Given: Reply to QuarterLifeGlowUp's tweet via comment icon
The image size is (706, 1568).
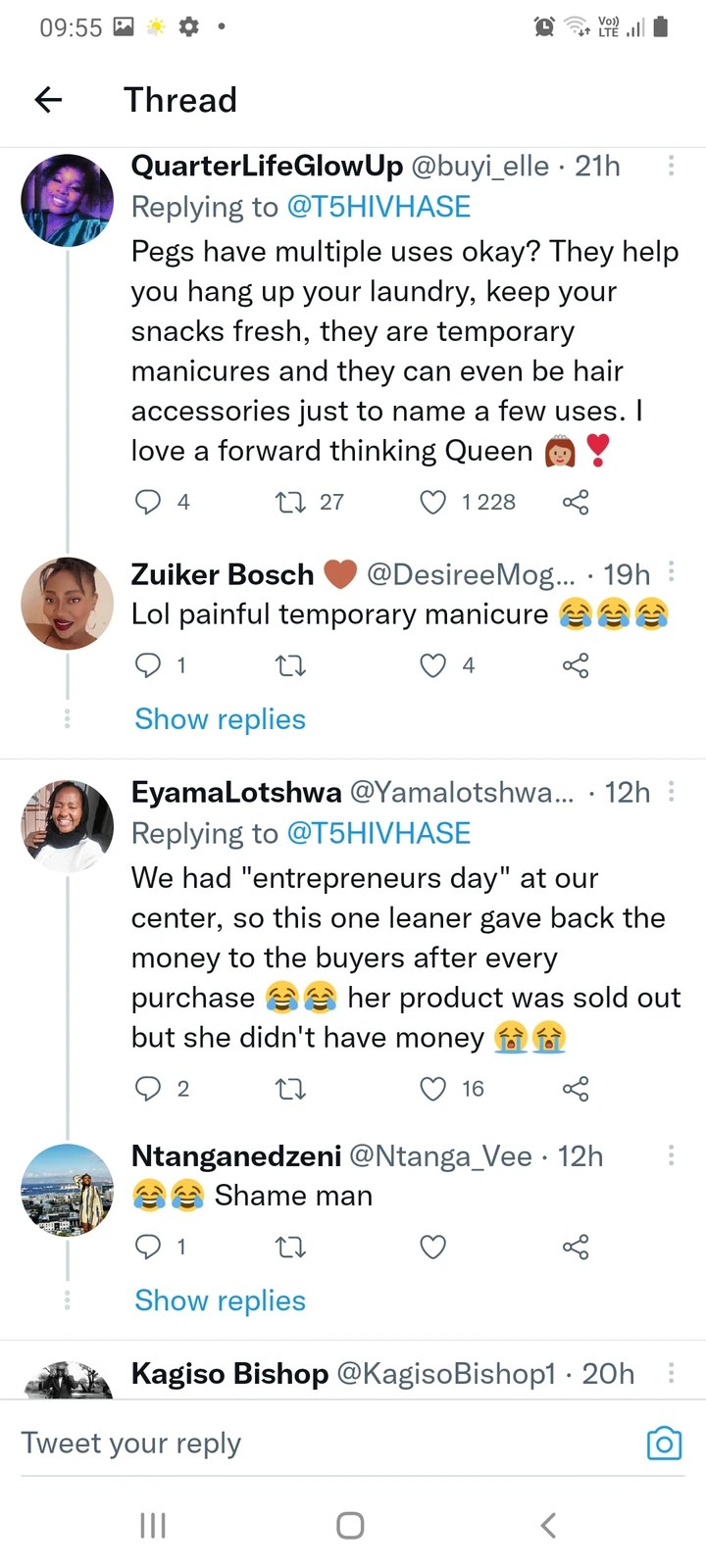Looking at the screenshot, I should (x=147, y=503).
